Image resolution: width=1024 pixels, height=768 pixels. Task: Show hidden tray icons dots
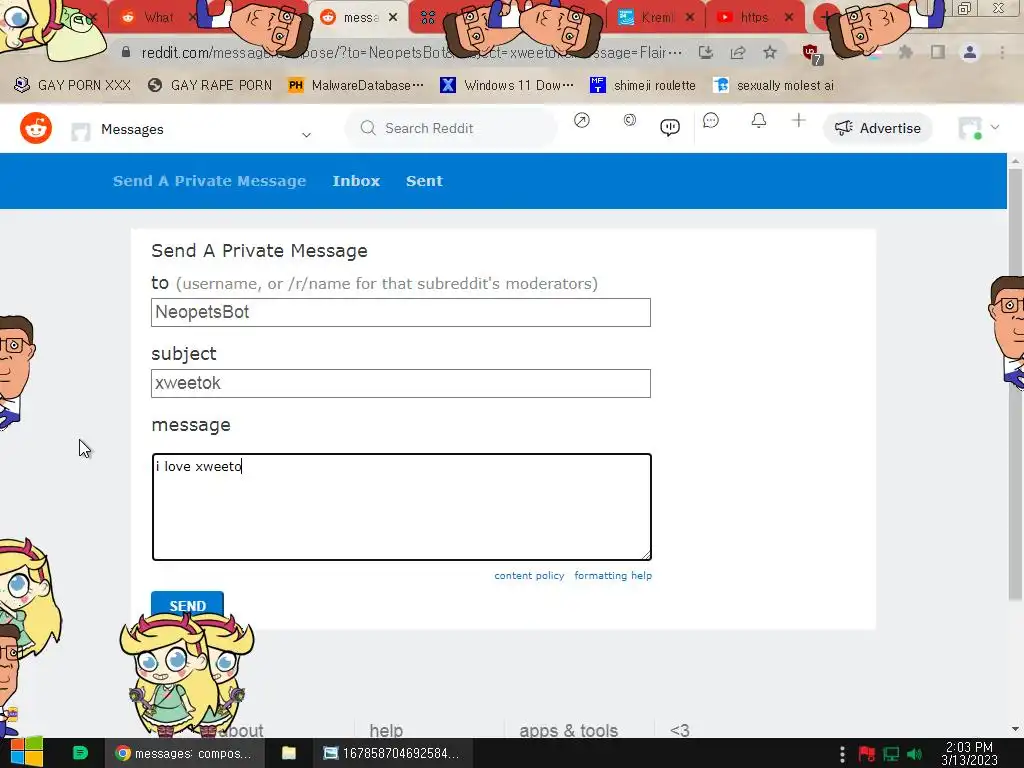tap(842, 754)
